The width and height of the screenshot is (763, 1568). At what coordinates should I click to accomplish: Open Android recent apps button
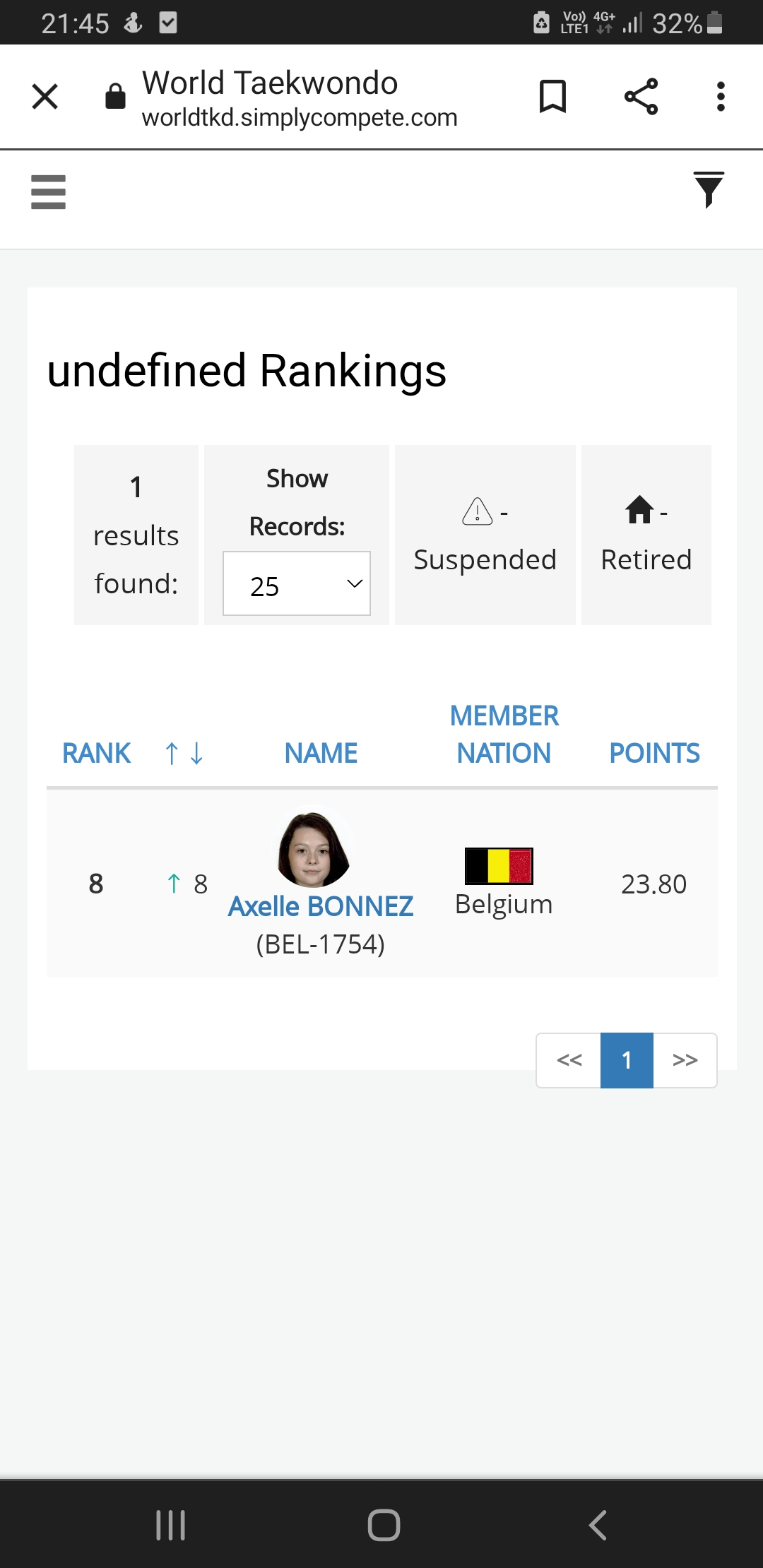click(170, 1525)
